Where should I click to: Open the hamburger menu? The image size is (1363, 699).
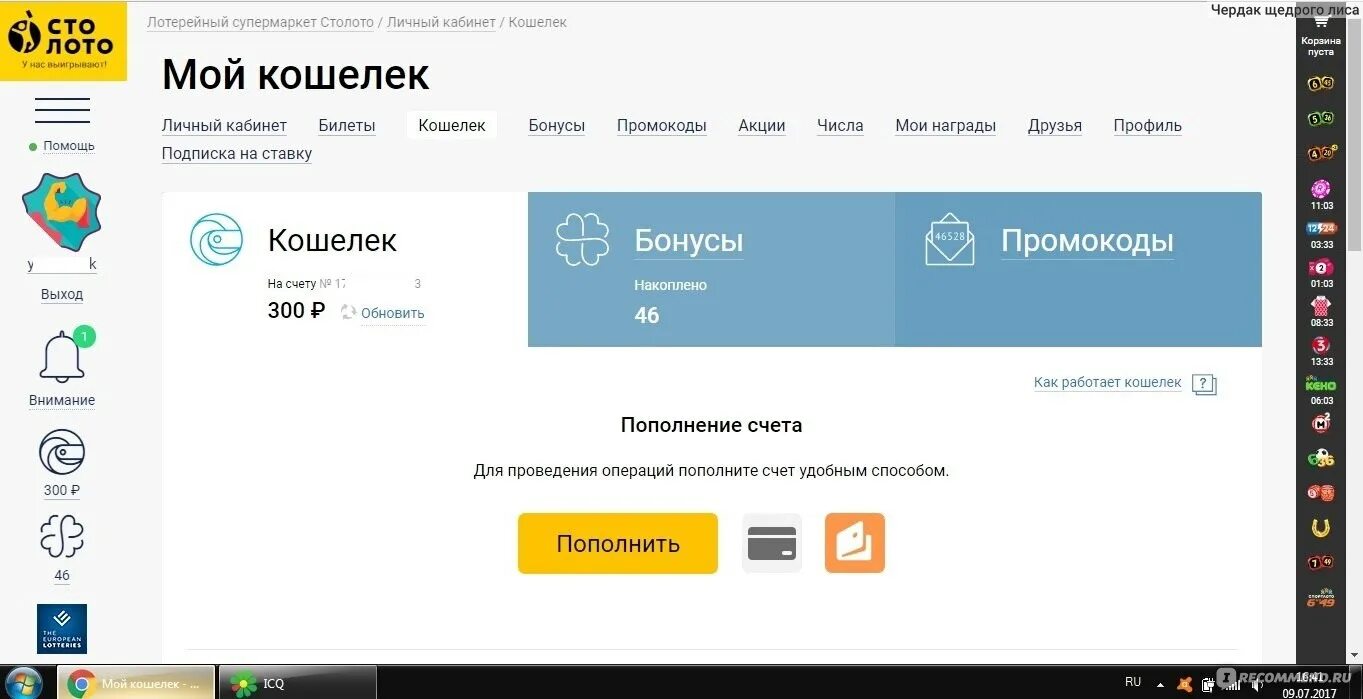[62, 110]
